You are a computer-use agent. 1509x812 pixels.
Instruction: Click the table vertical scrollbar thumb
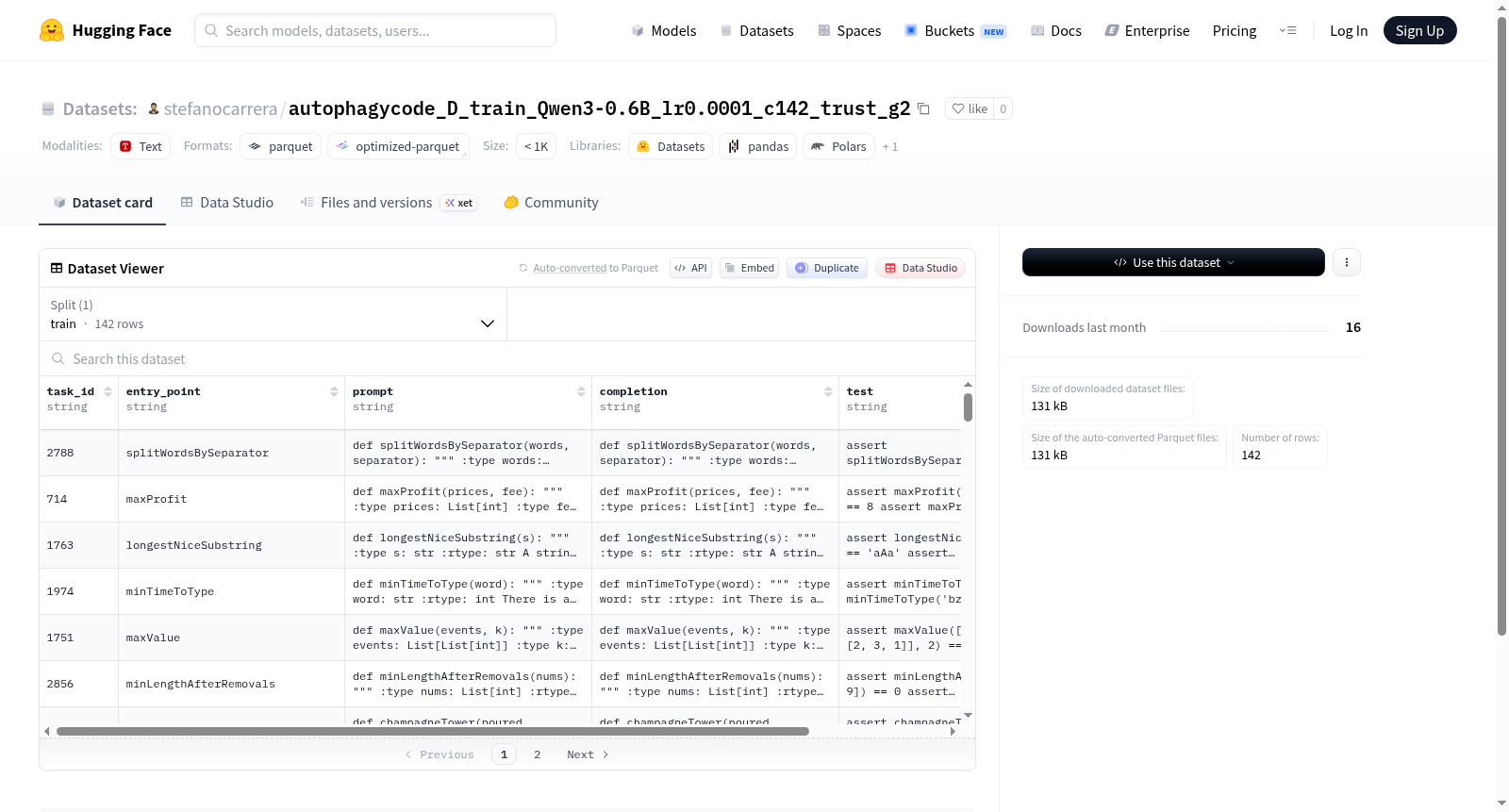click(968, 407)
